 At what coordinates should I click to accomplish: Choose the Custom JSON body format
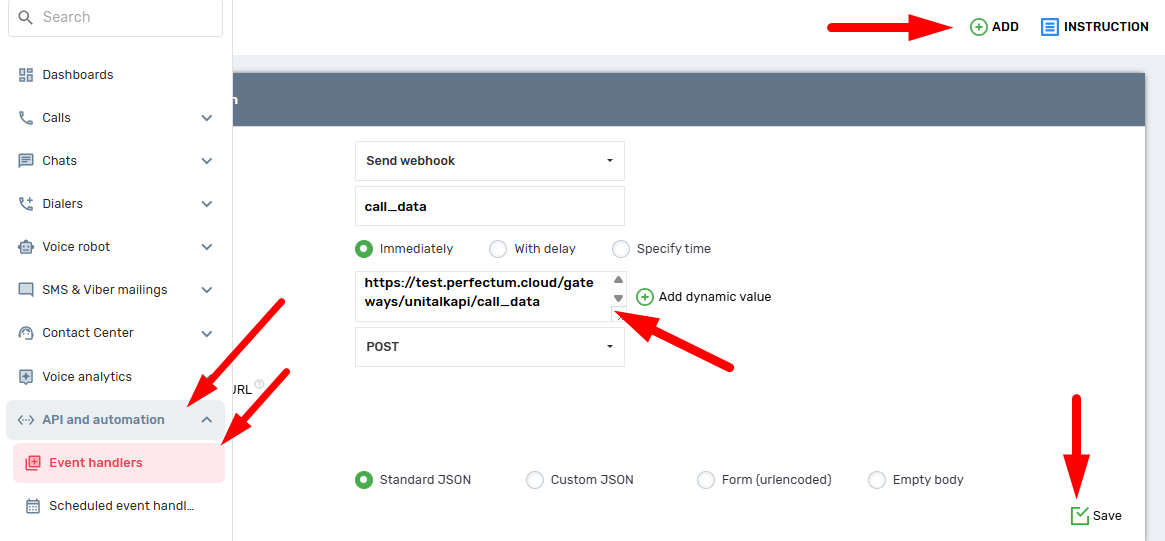click(x=535, y=480)
